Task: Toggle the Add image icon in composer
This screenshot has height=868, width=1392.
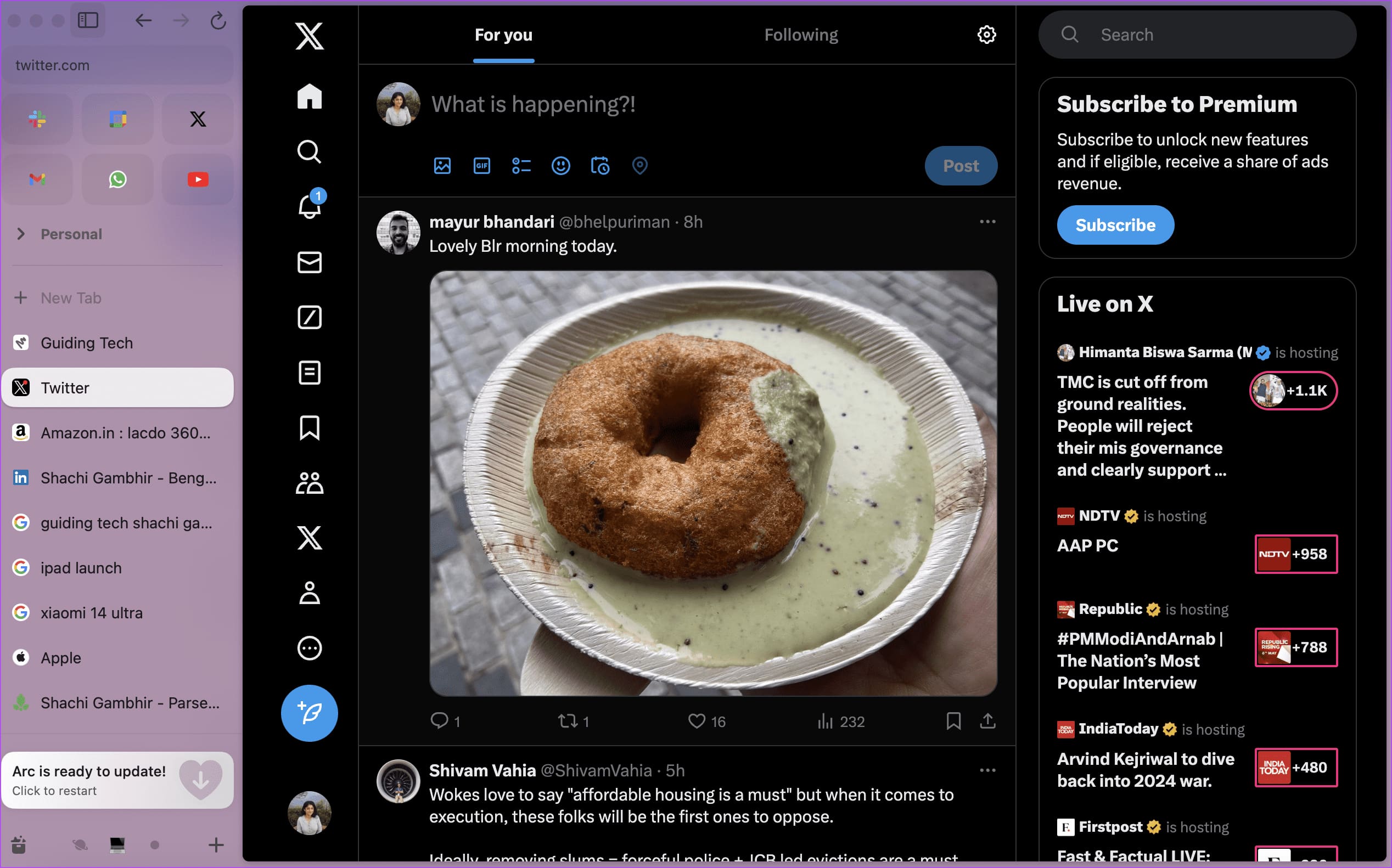Action: [442, 165]
